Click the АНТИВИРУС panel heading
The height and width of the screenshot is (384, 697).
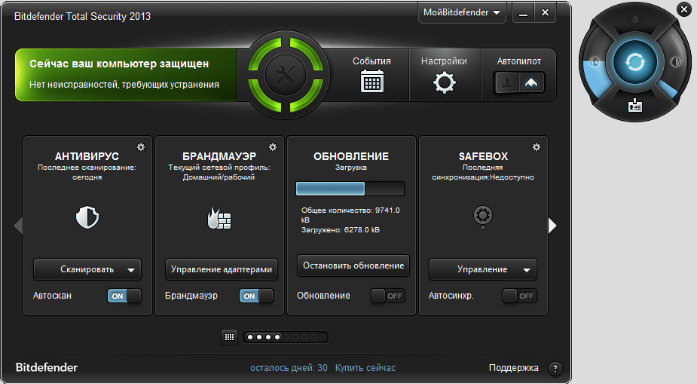(87, 156)
